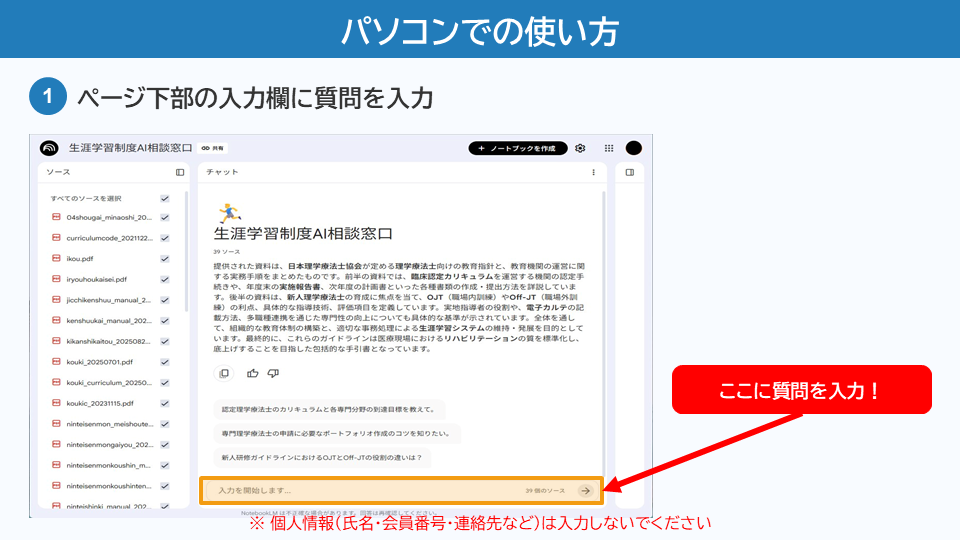Select the iryouhoukaisei.pdf source item
960x540 pixels.
click(x=96, y=279)
